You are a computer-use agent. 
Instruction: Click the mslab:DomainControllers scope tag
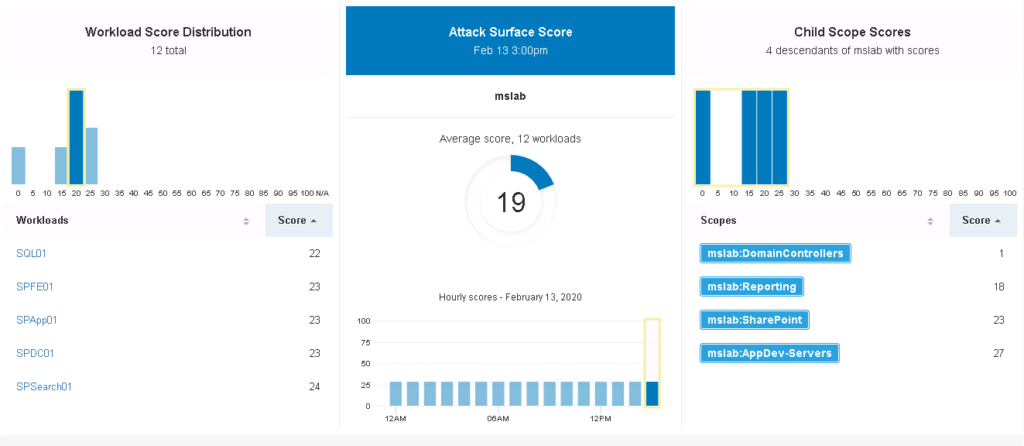pyautogui.click(x=775, y=253)
